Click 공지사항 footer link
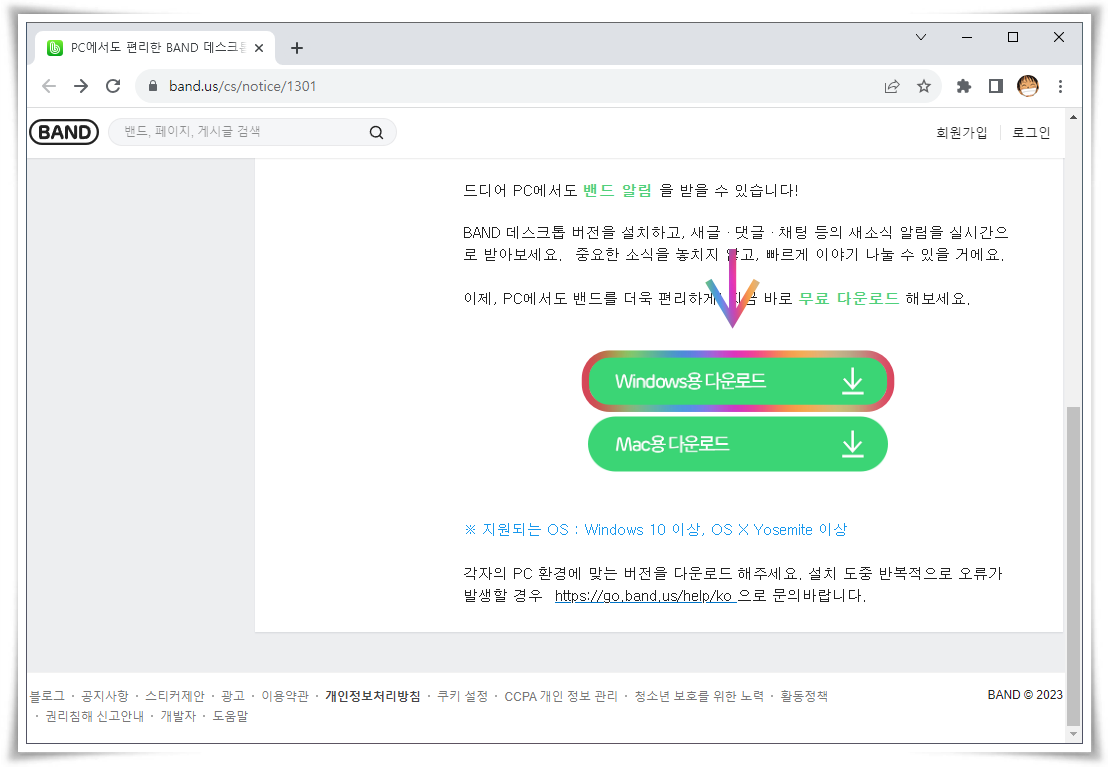This screenshot has width=1108, height=767. 105,696
